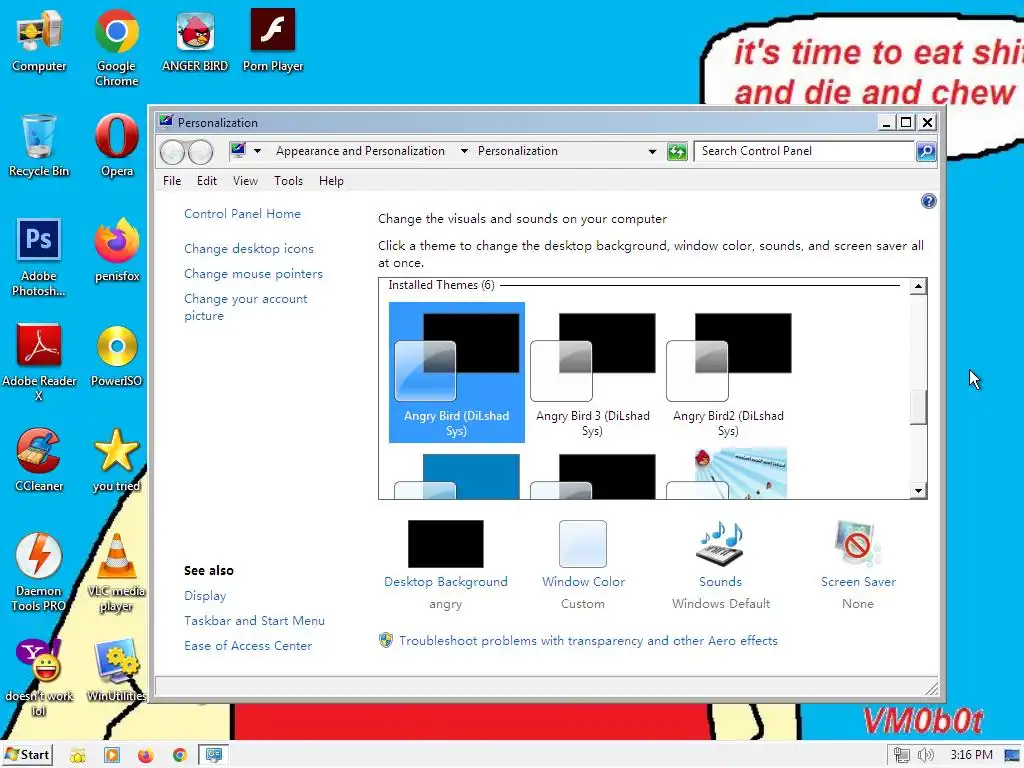Expand the Appearance and Personalization breadcrumb arrow
Viewport: 1024px width, 768px height.
(x=464, y=151)
